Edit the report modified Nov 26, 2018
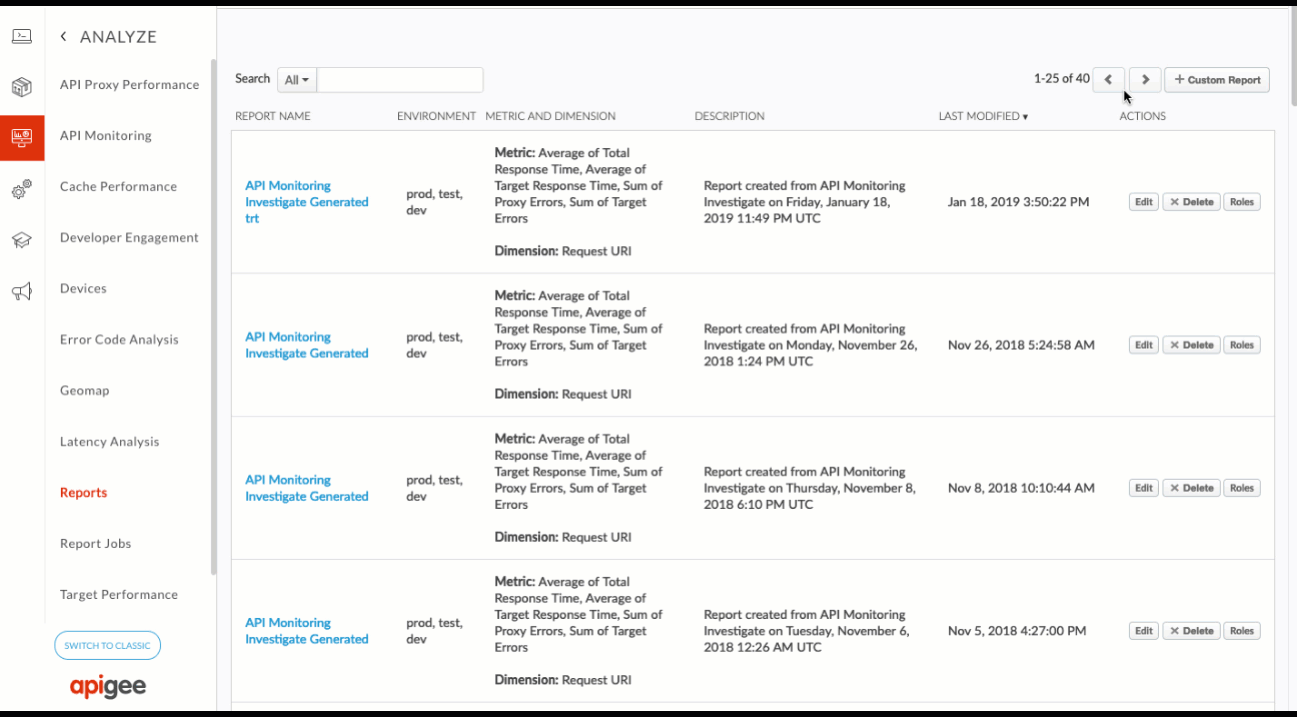The image size is (1297, 717). point(1144,345)
